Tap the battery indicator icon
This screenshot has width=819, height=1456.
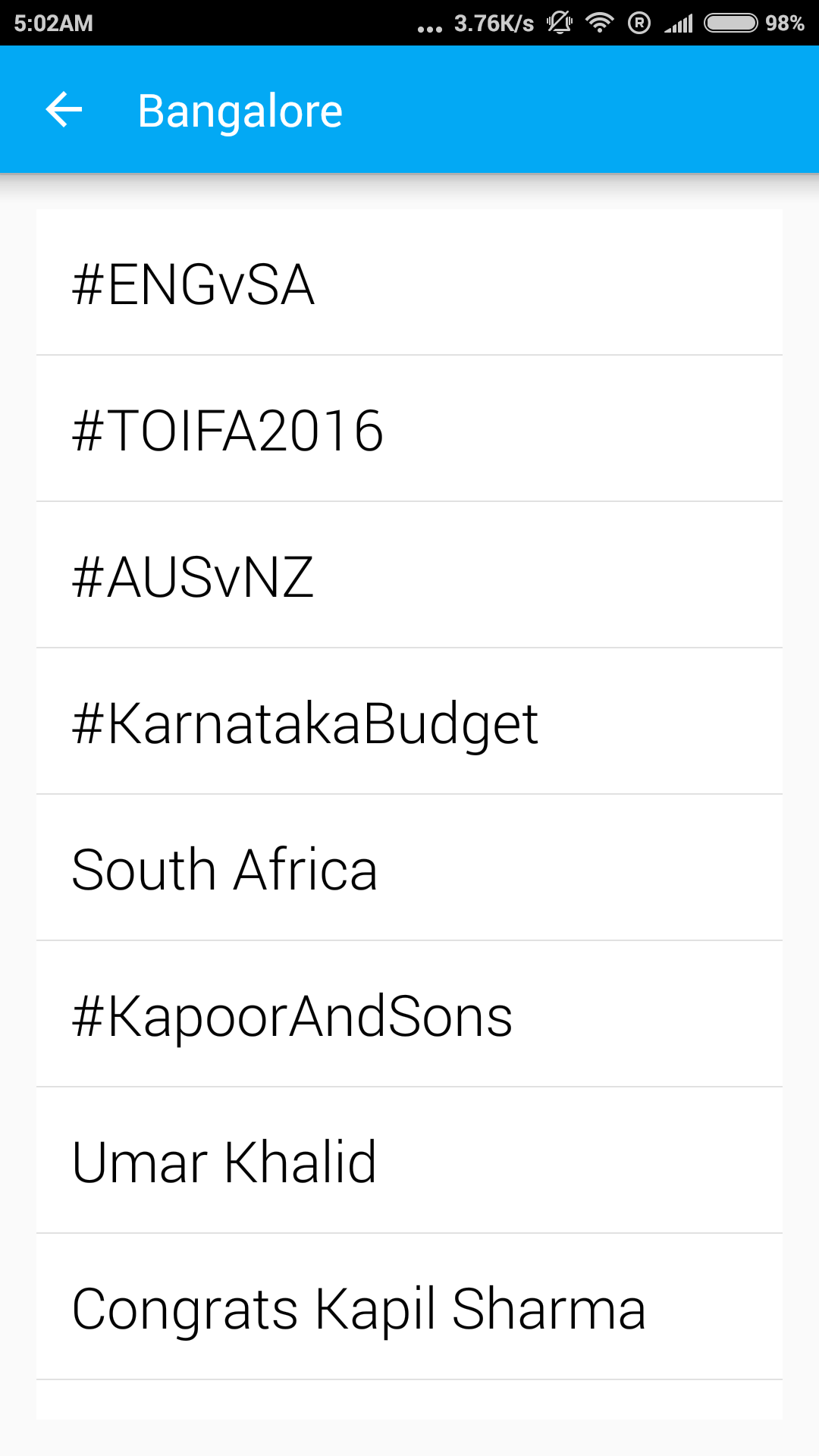pyautogui.click(x=731, y=23)
